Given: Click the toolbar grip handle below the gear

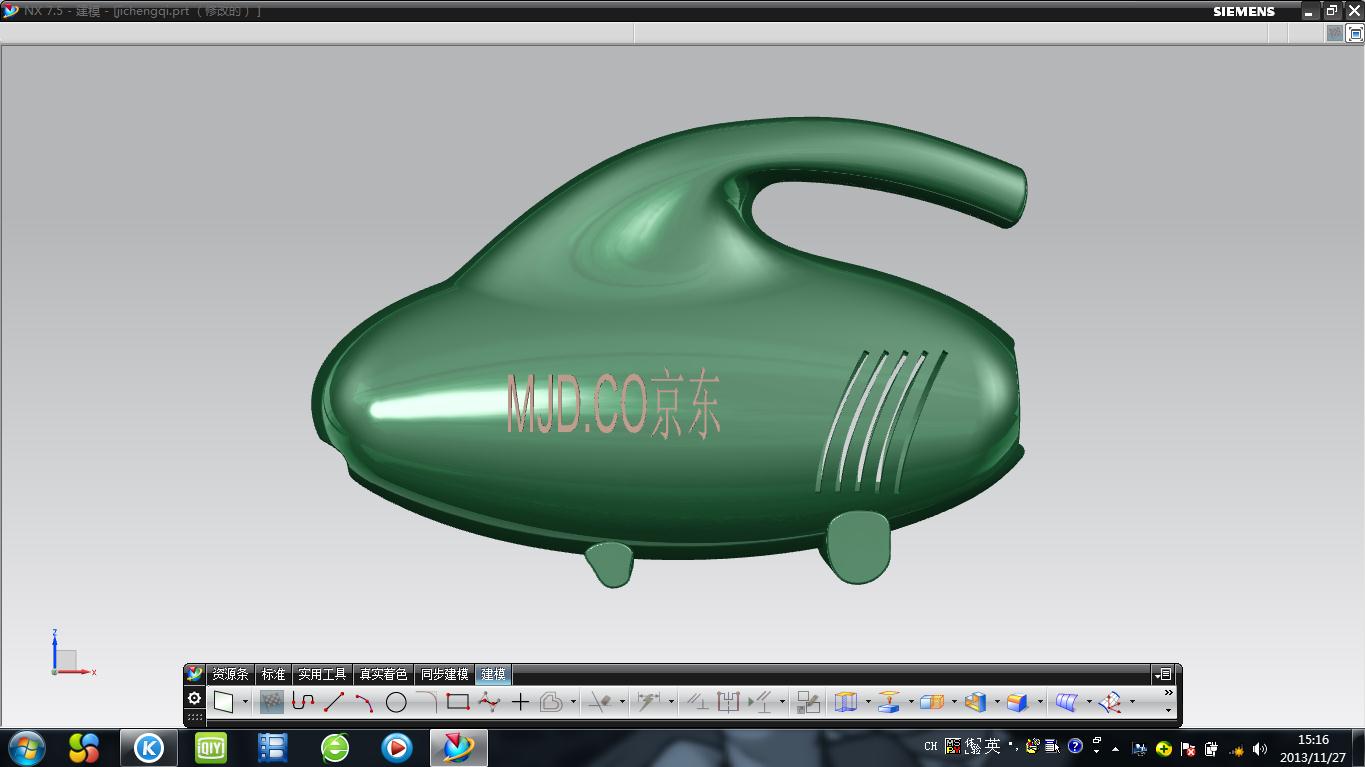Looking at the screenshot, I should 195,717.
